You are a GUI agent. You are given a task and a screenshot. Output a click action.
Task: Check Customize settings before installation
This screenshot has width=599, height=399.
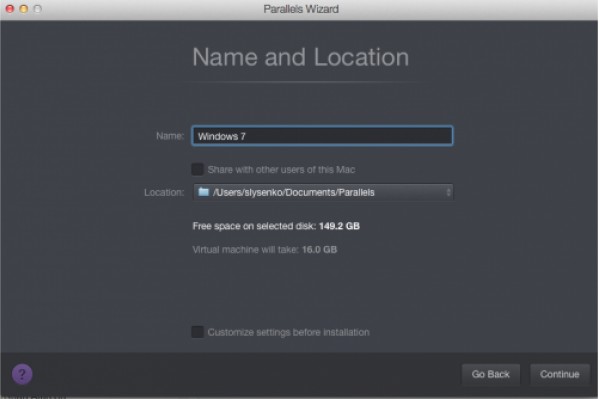coord(198,332)
